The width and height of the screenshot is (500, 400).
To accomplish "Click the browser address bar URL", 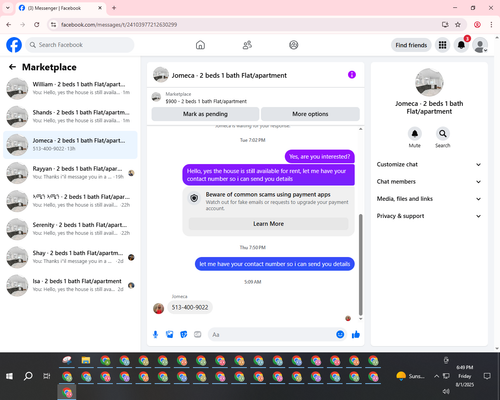I will tap(119, 25).
